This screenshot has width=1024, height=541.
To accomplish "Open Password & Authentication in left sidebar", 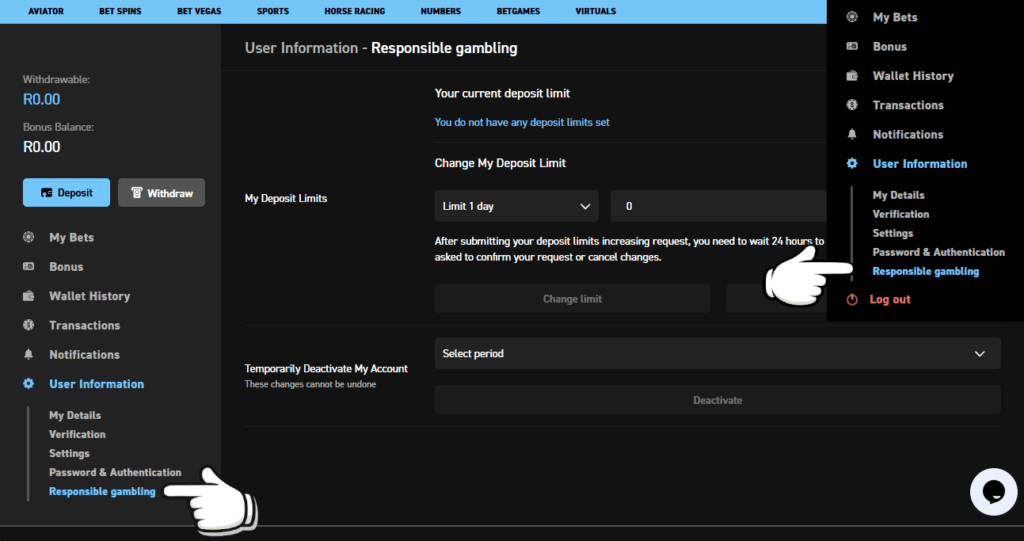I will (x=115, y=472).
